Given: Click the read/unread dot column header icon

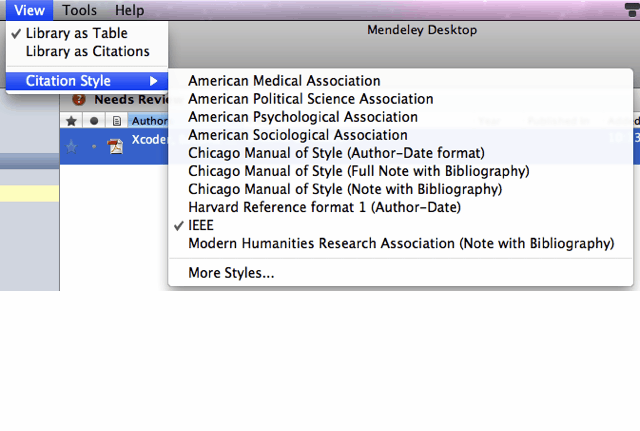Looking at the screenshot, I should click(94, 121).
